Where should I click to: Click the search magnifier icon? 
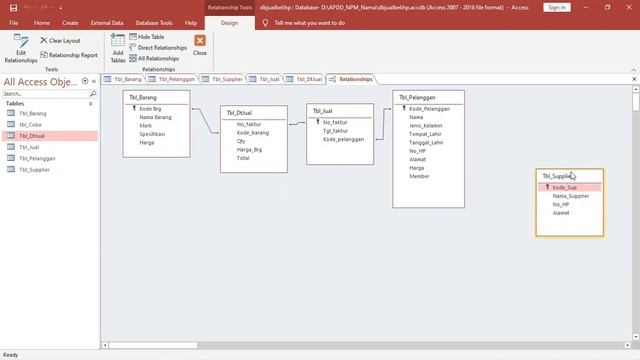pos(93,93)
